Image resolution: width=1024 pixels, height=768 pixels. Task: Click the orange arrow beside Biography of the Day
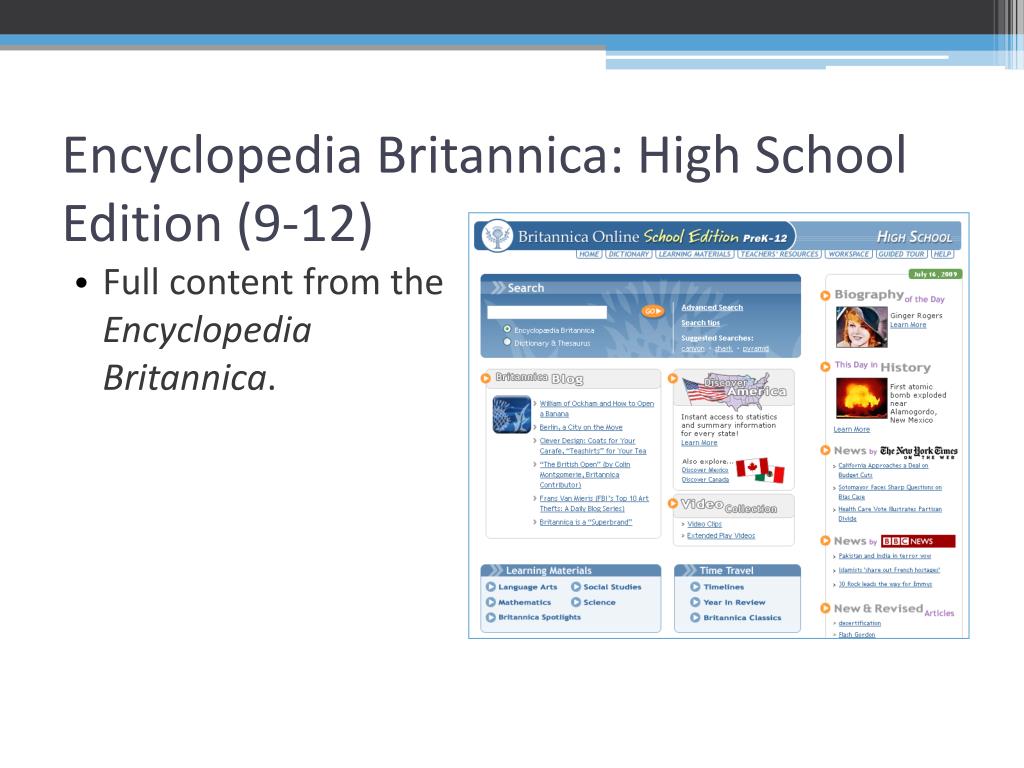(825, 296)
